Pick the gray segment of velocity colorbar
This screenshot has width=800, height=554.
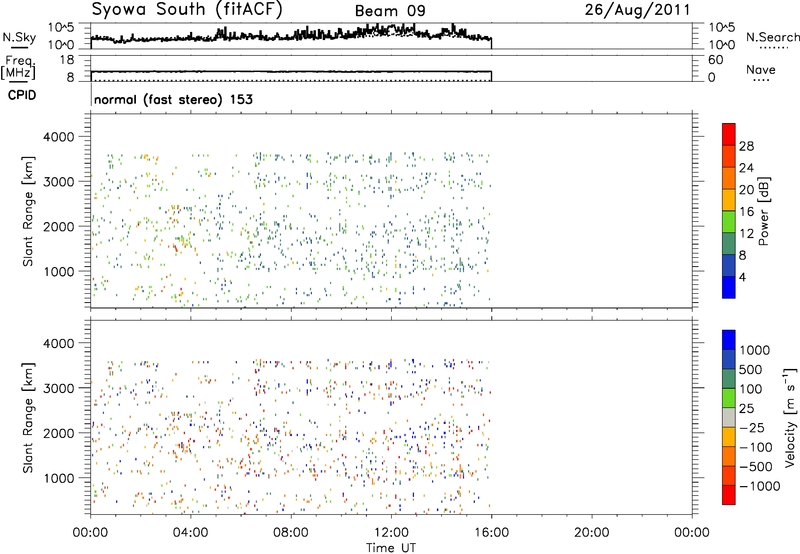(x=729, y=417)
